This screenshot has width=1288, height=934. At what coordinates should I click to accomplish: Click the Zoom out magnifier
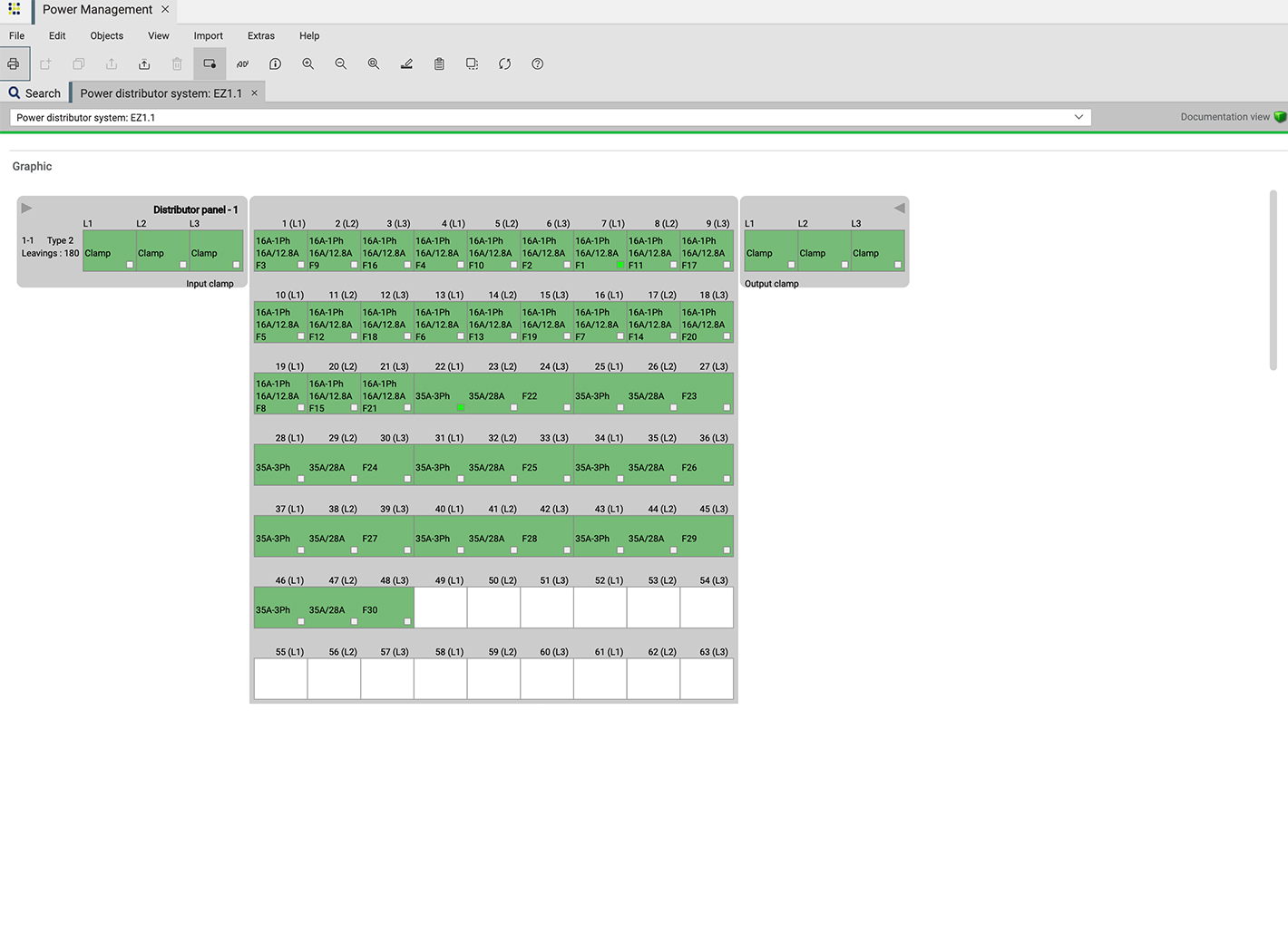[x=341, y=63]
